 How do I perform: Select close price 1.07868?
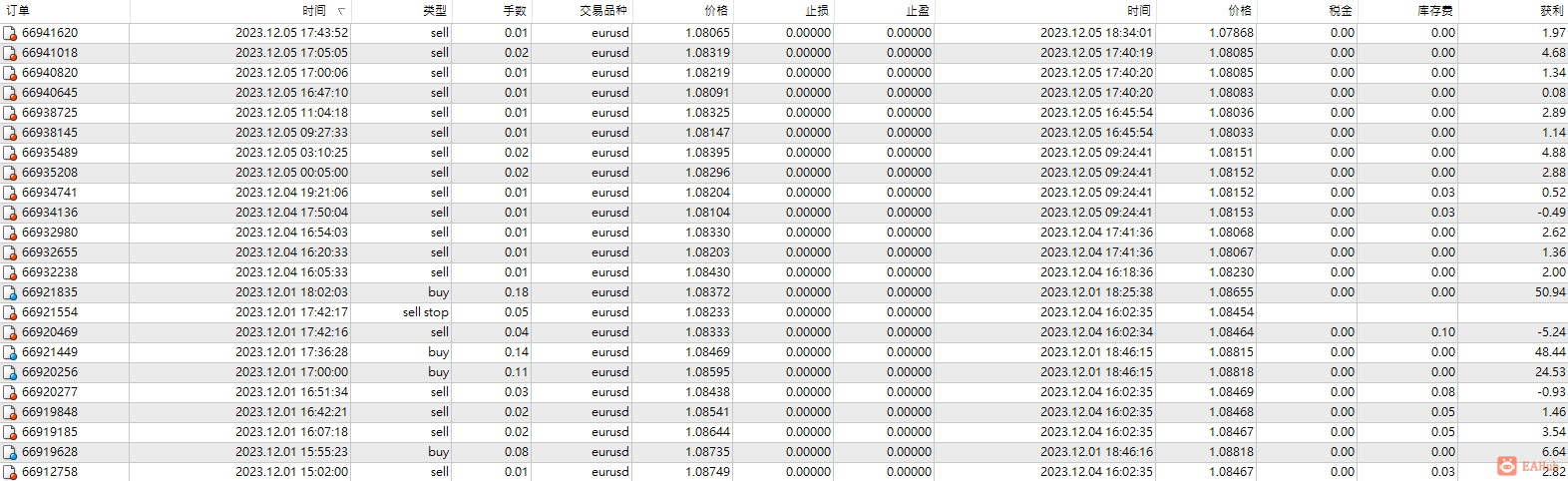click(x=1231, y=33)
